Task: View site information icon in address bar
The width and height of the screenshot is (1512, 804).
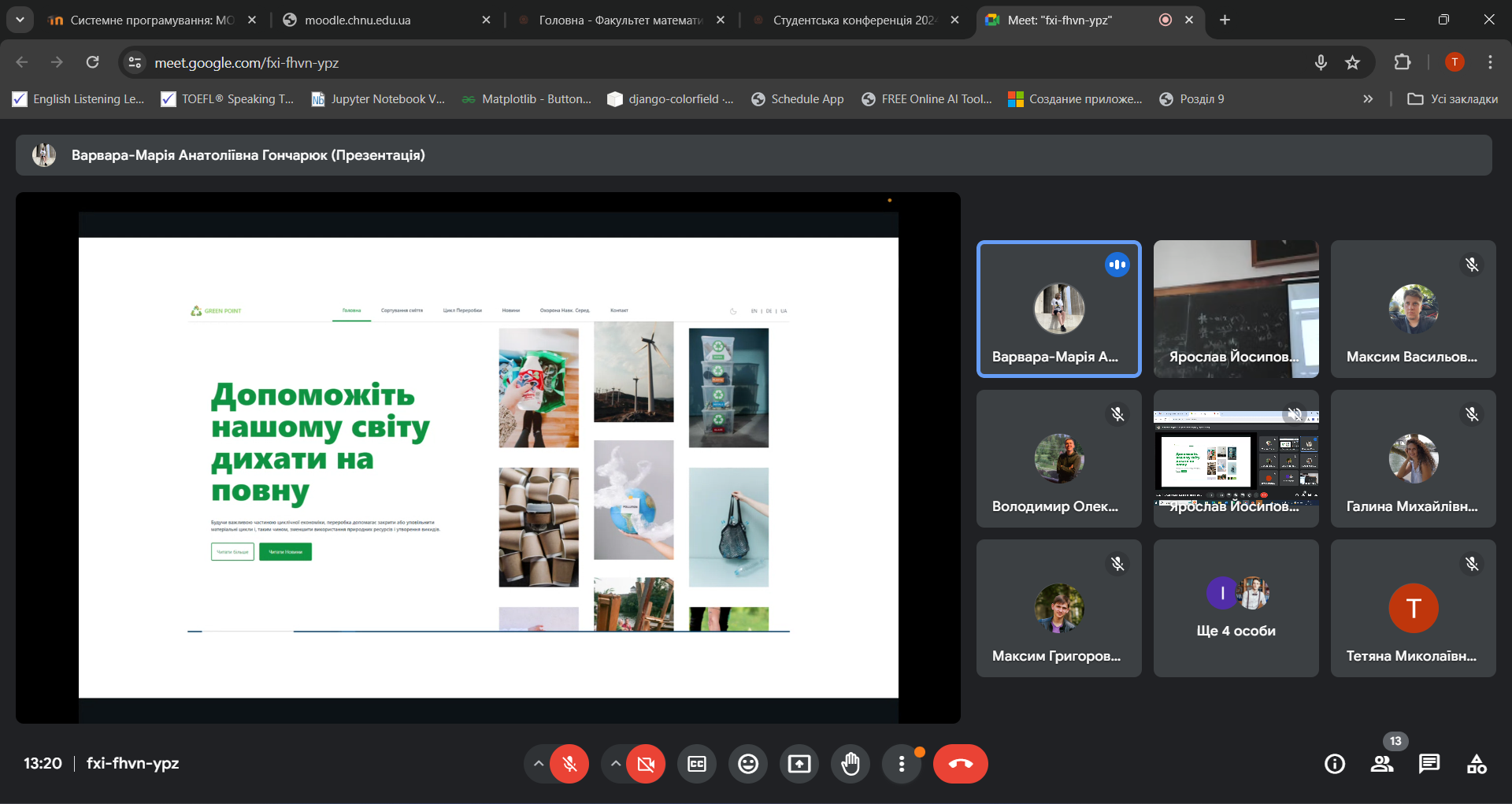Action: pyautogui.click(x=135, y=63)
